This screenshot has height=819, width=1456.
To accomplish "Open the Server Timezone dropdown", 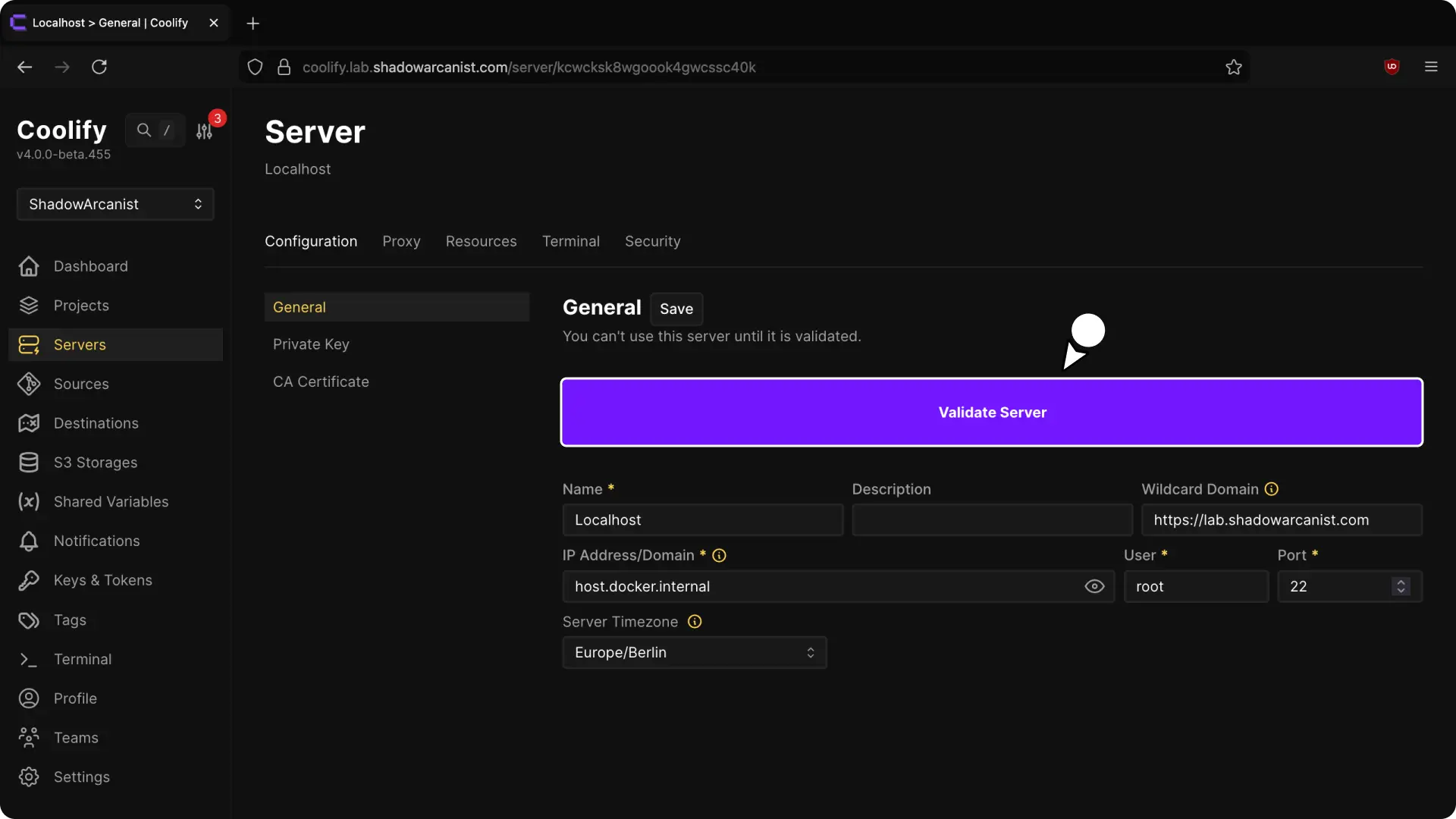I will coord(694,652).
